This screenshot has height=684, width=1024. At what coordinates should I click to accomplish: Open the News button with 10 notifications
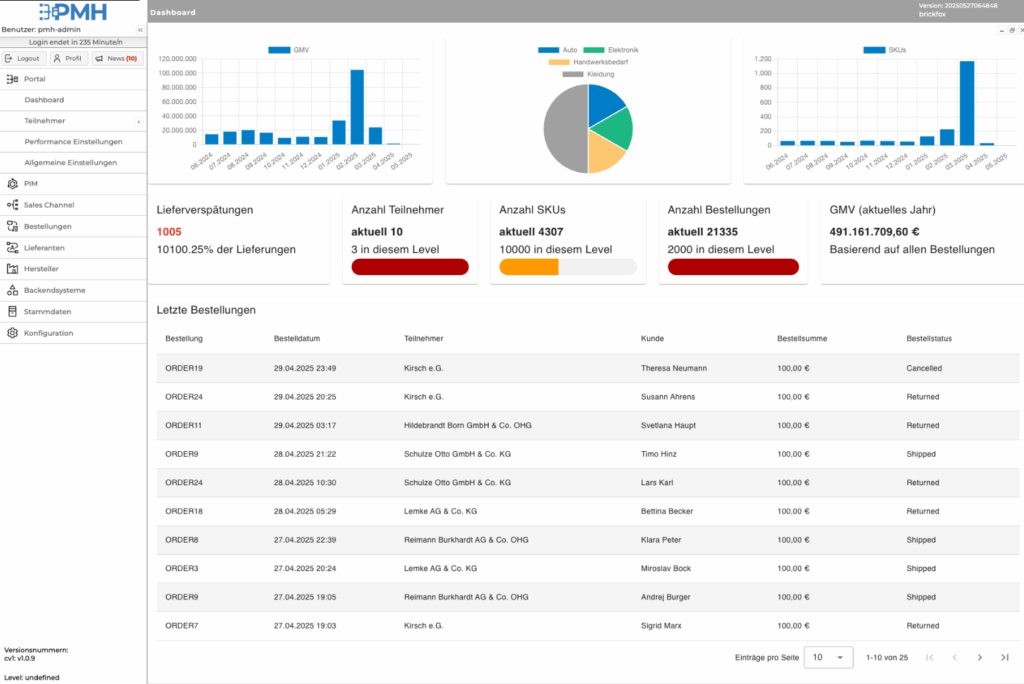coord(117,59)
